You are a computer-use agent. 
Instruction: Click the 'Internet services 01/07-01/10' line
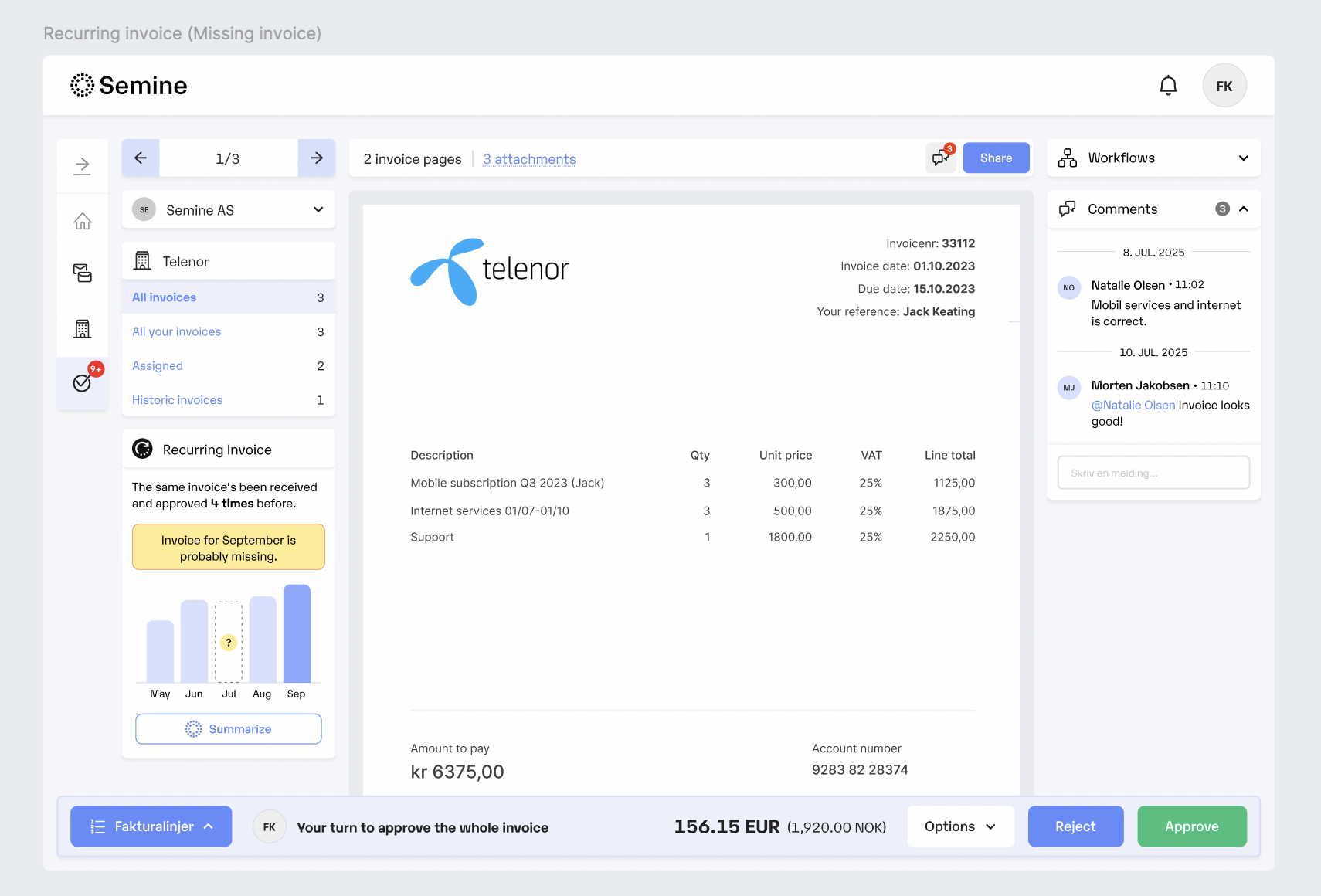point(490,511)
